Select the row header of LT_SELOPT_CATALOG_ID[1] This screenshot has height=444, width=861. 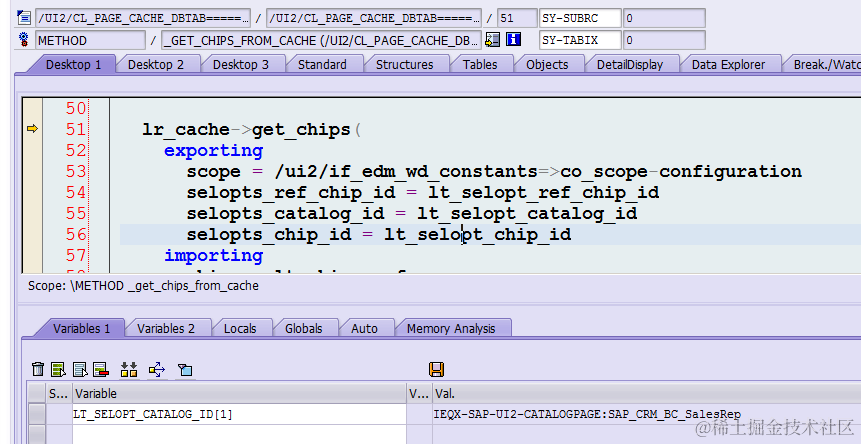[x=37, y=414]
